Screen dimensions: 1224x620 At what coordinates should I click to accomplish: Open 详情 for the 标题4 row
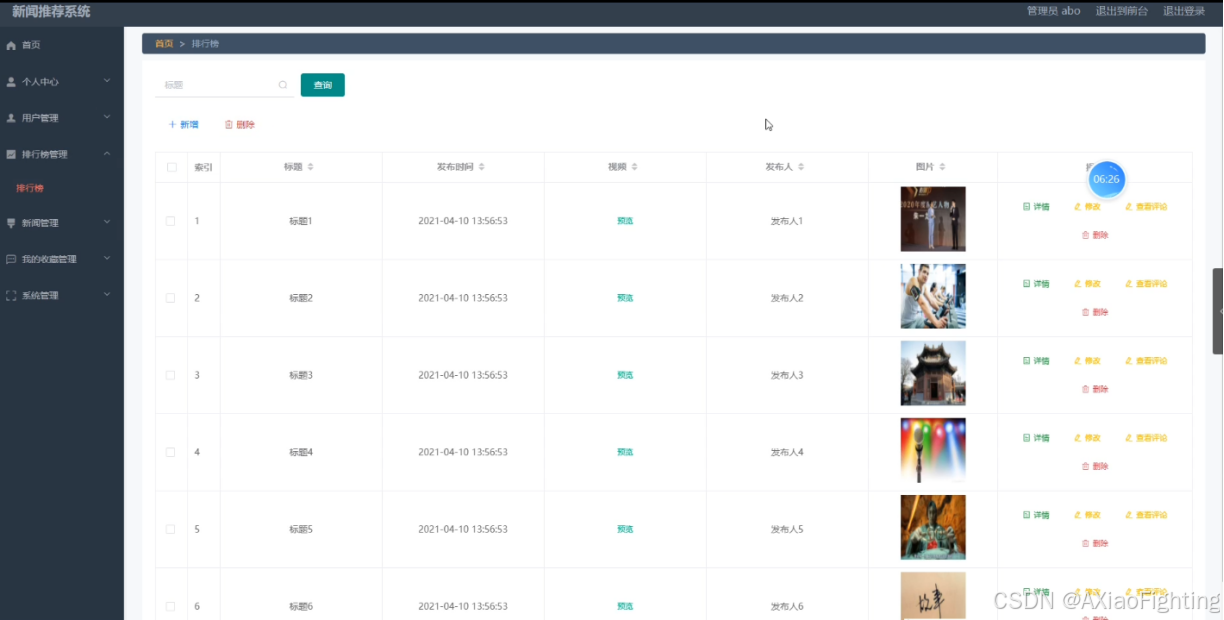click(x=1036, y=438)
